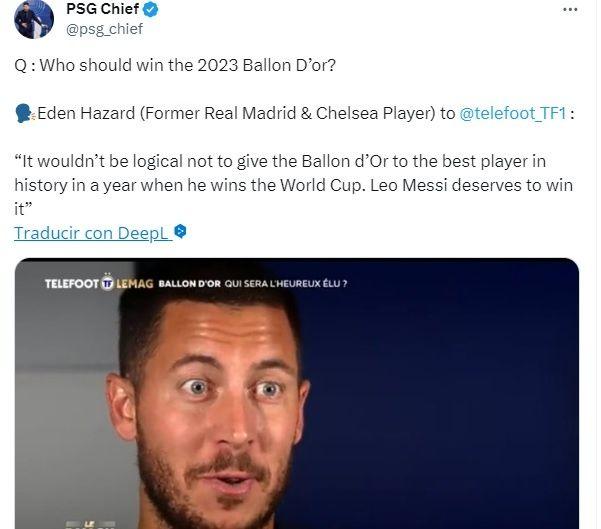601x529 pixels.
Task: Click the 'Who should win the 2023 Ballon D'or?' line
Action: (188, 65)
